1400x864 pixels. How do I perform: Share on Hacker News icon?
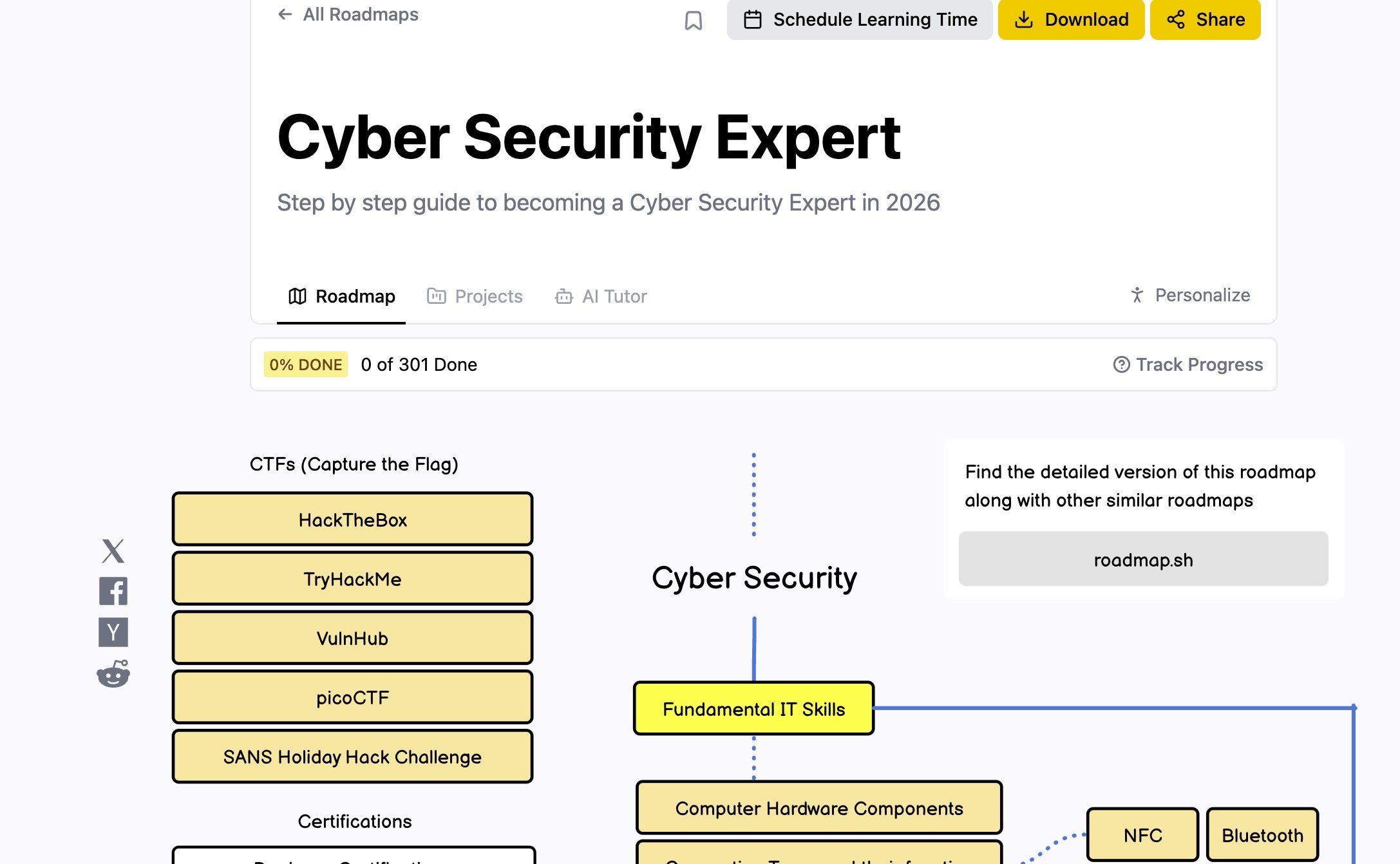[x=113, y=632]
